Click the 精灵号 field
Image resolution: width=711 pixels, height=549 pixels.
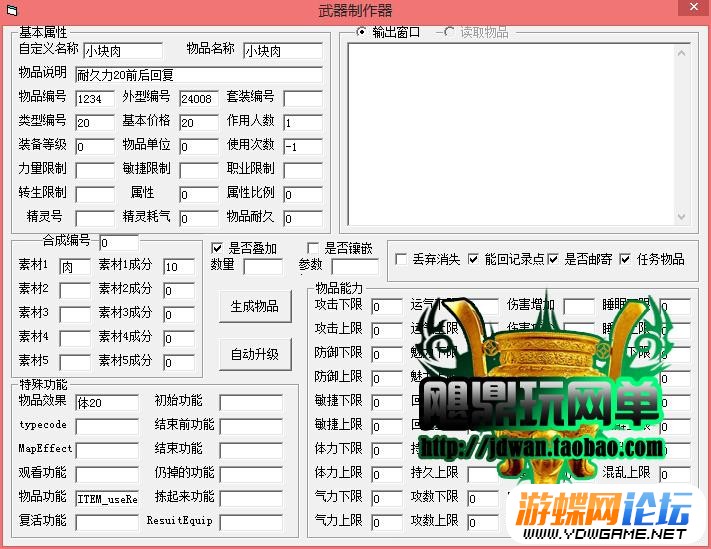pos(95,219)
